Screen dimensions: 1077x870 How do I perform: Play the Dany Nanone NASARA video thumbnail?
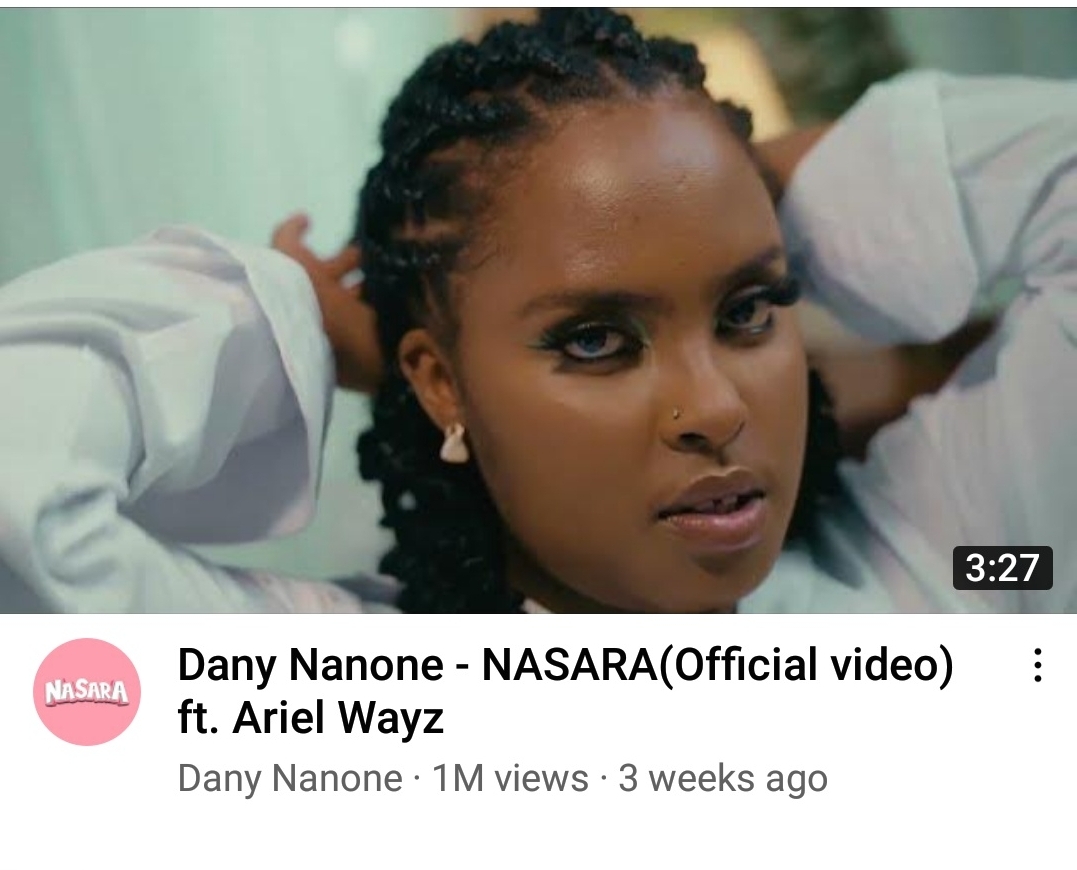538,310
